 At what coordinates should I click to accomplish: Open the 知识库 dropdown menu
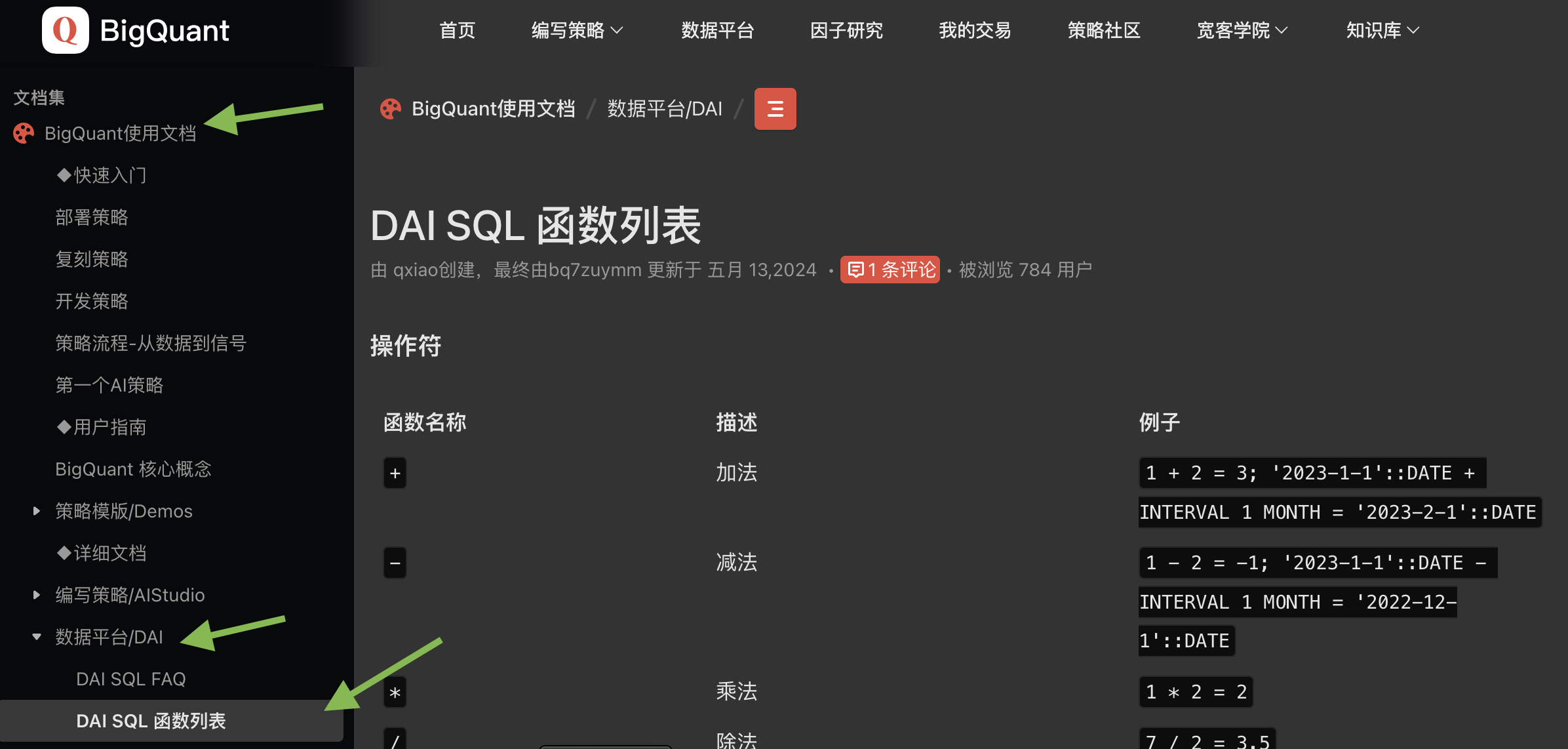(x=1382, y=30)
